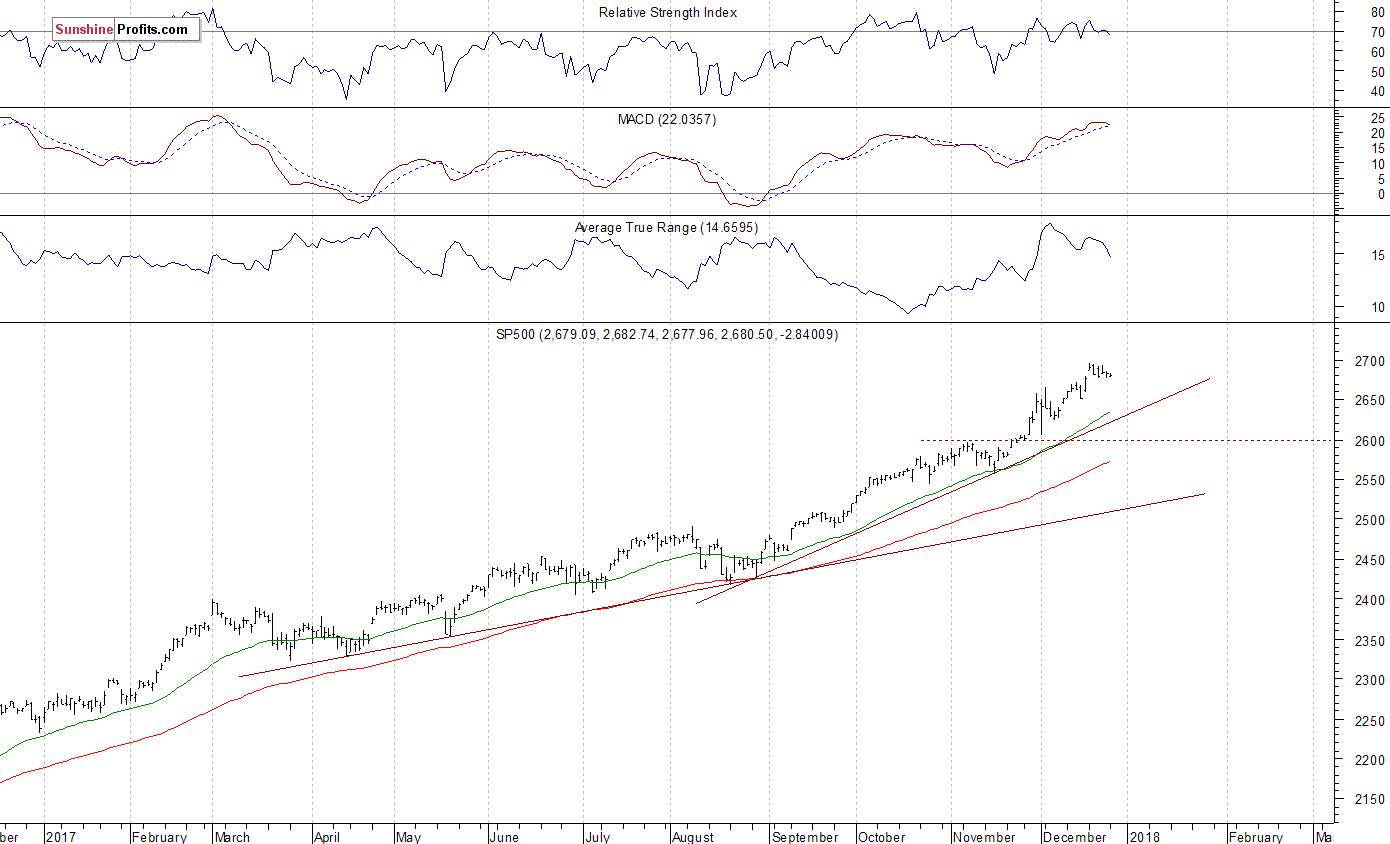Viewport: 1390px width, 844px height.
Task: Click the September month label
Action: pos(805,837)
